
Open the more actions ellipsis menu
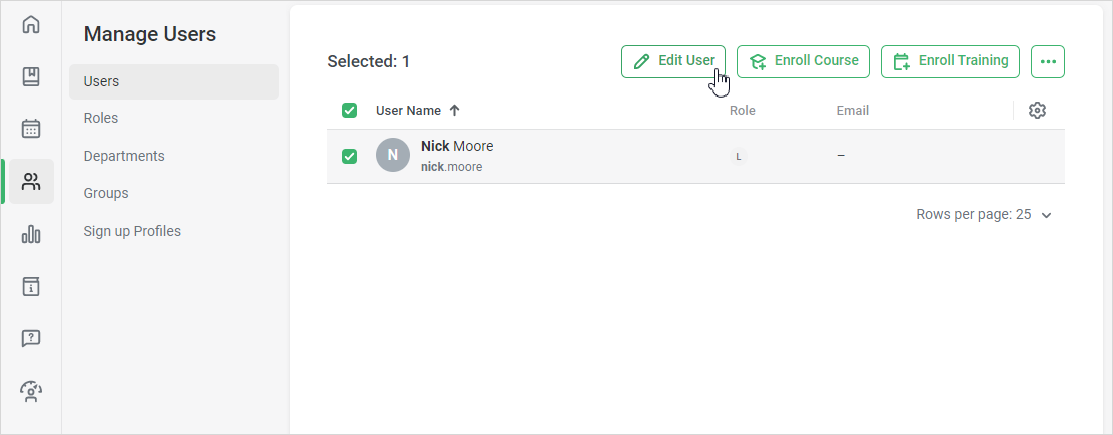coord(1048,61)
